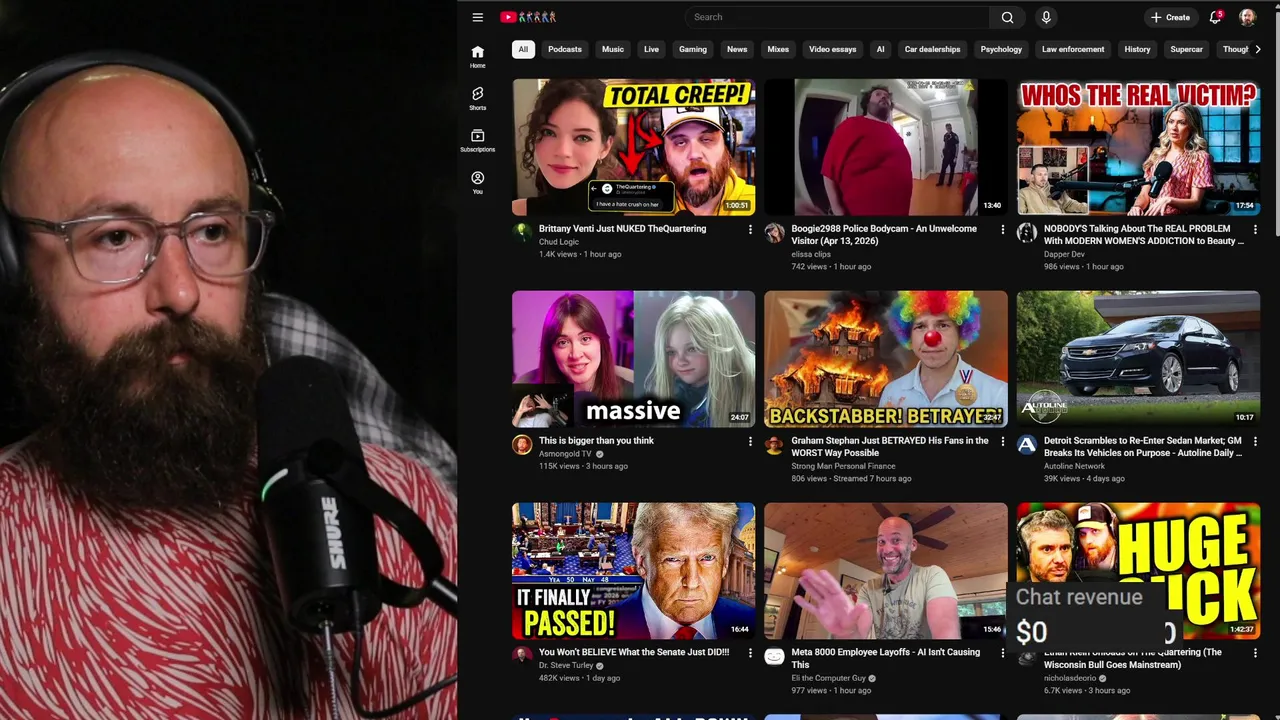Show next filter chips arrow
Image resolution: width=1280 pixels, height=720 pixels.
coord(1257,49)
